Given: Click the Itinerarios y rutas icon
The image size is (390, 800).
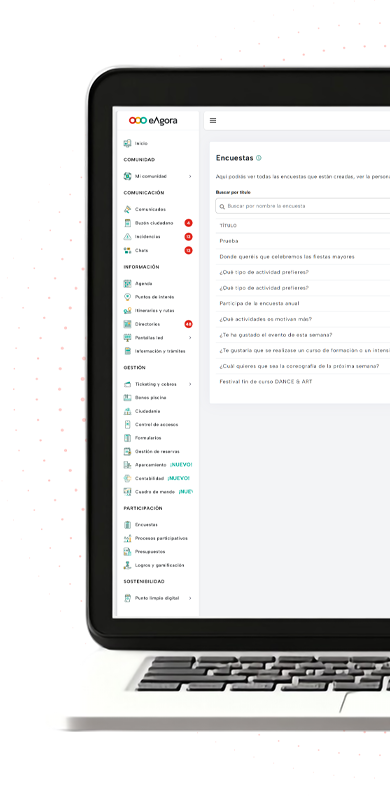Looking at the screenshot, I should point(128,310).
